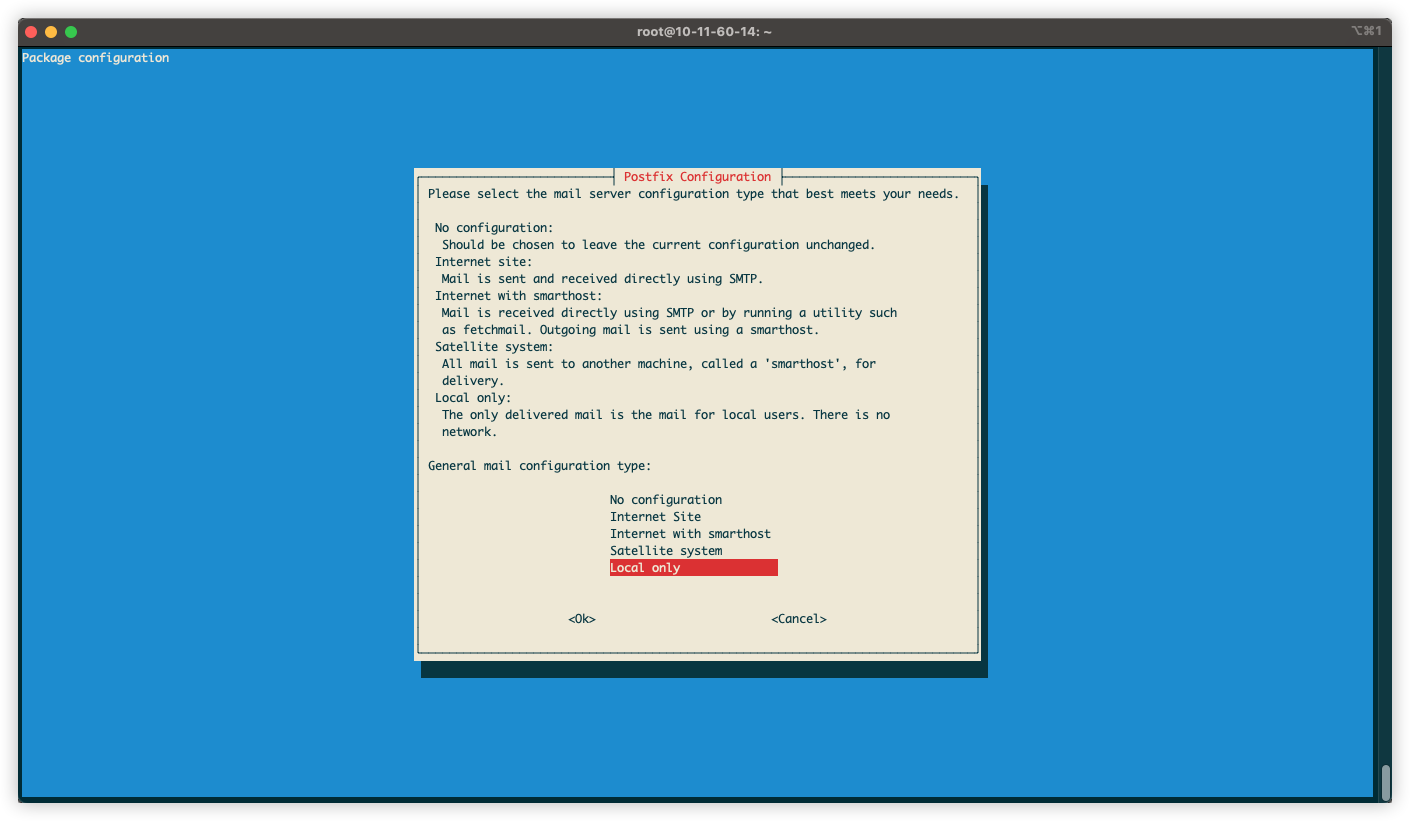The image size is (1410, 821).
Task: Click the "Internet with smarthost:" description heading
Action: coord(519,296)
